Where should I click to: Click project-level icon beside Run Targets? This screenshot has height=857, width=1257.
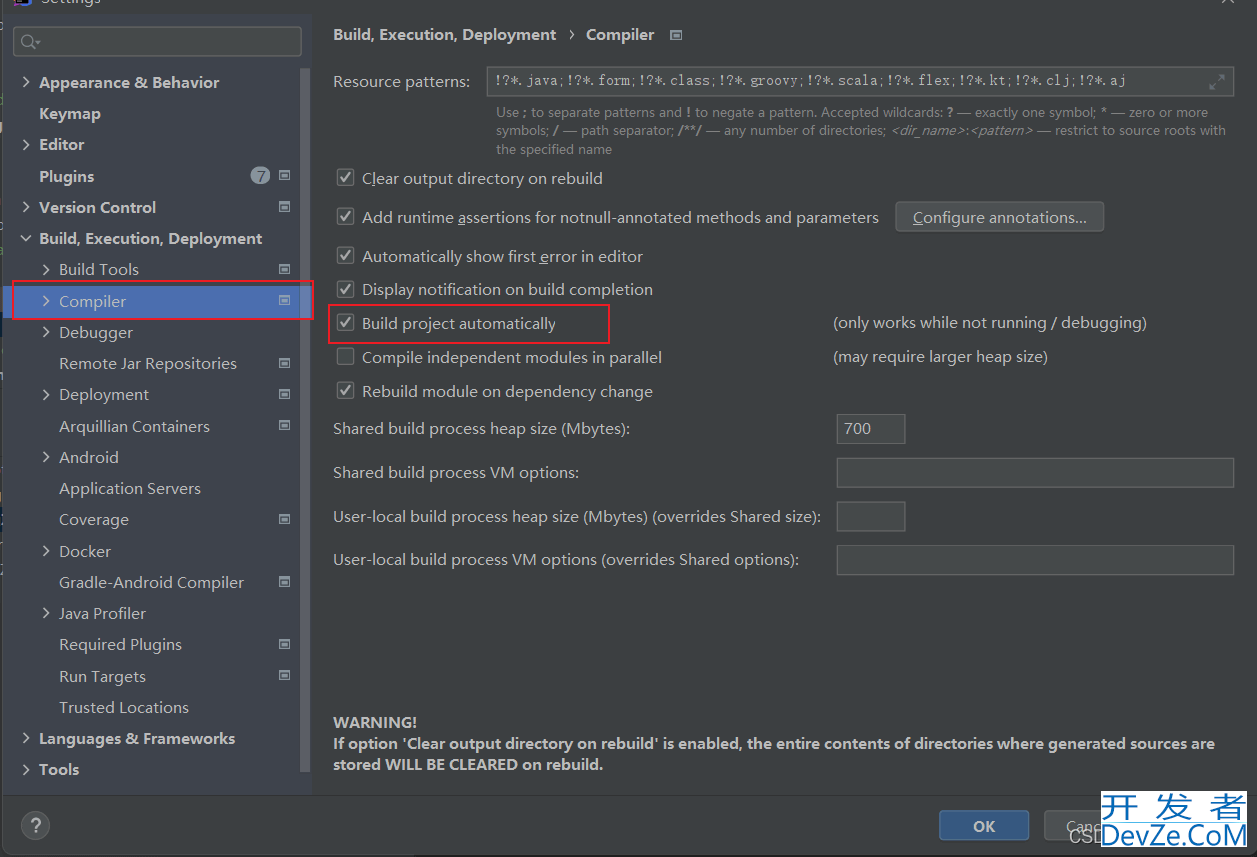click(284, 676)
